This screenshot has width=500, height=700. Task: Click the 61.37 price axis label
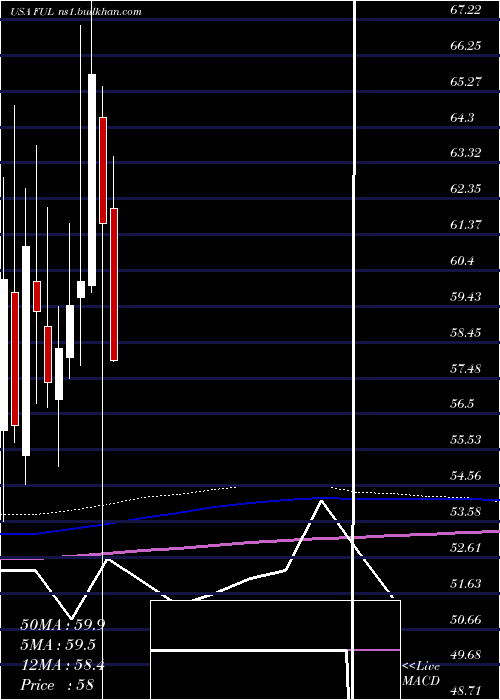tap(466, 225)
